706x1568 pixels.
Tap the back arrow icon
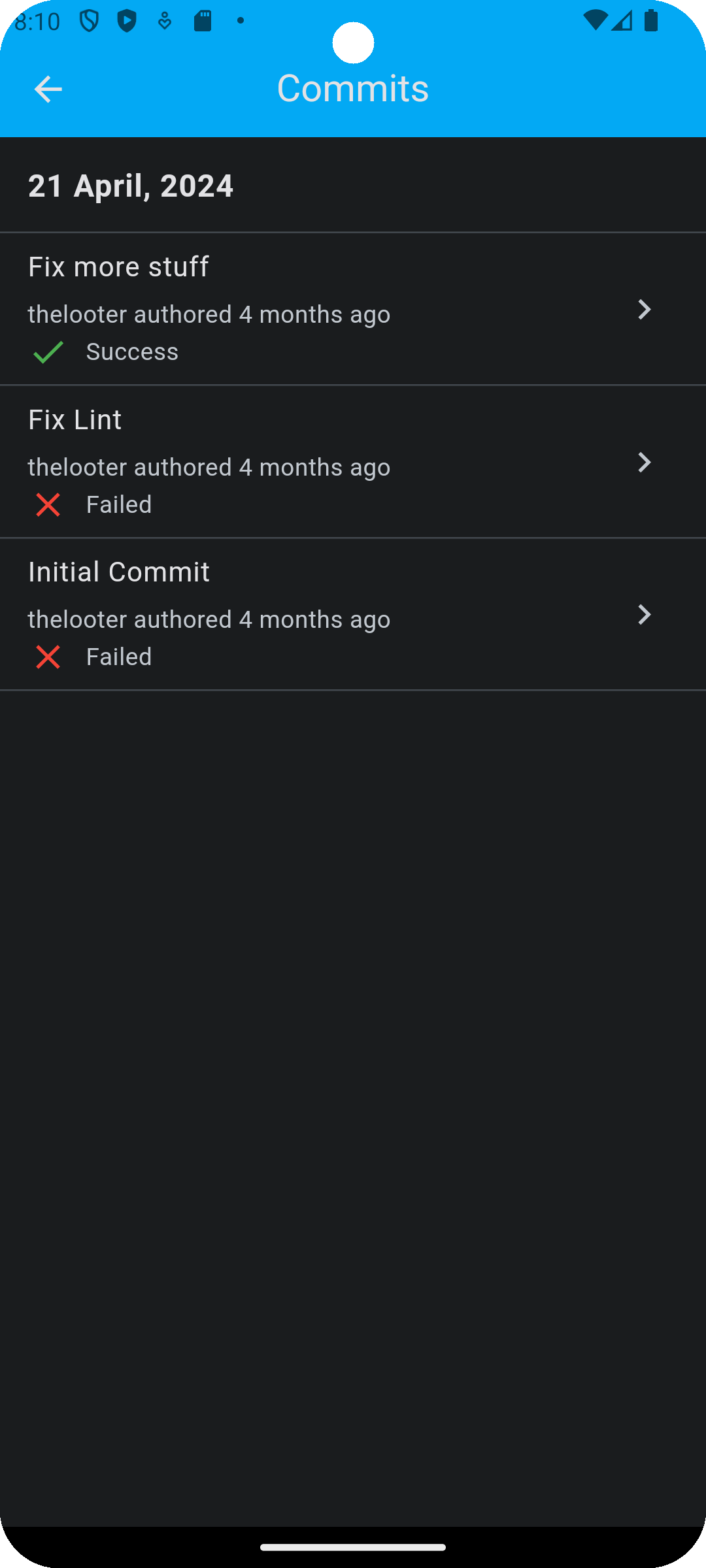point(48,89)
